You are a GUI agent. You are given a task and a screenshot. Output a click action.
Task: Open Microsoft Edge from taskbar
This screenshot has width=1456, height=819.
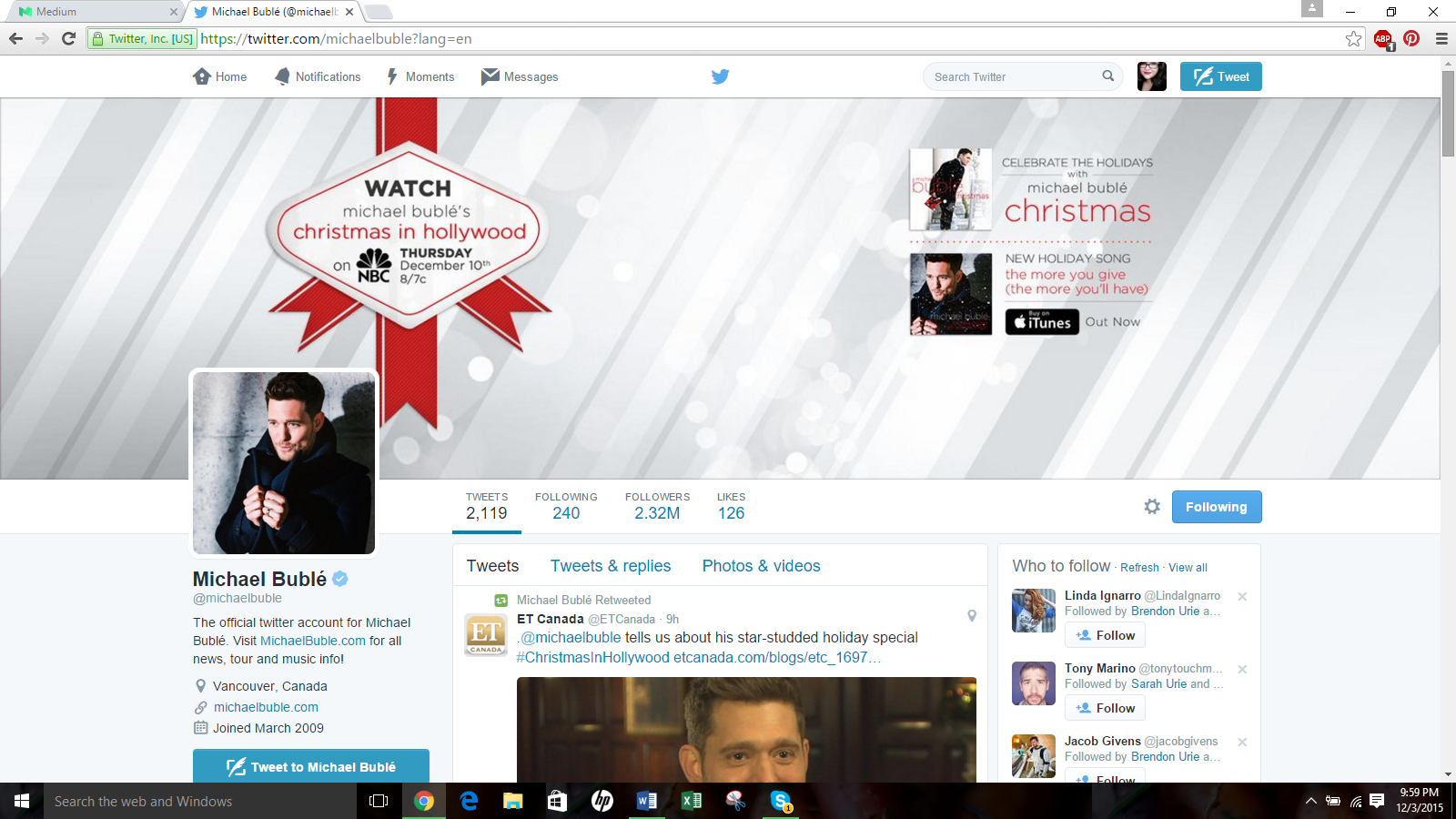coord(469,801)
